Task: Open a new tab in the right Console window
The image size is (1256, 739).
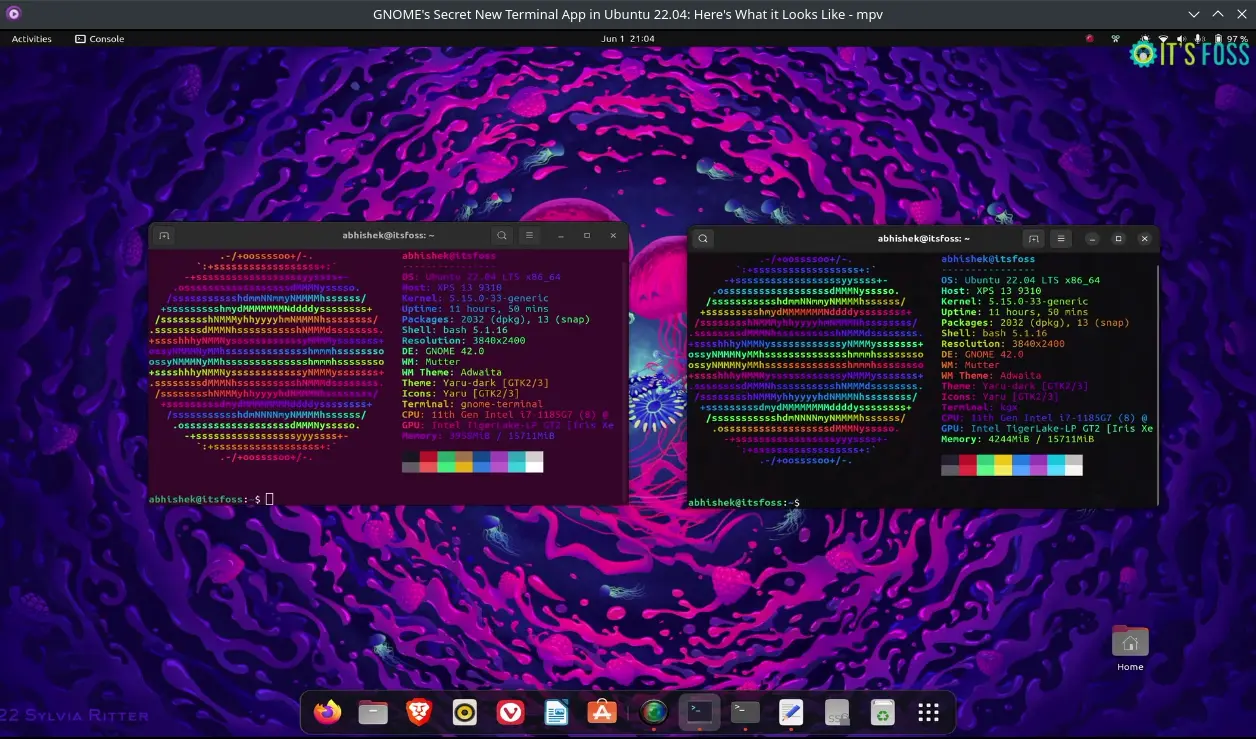Action: (x=1034, y=239)
